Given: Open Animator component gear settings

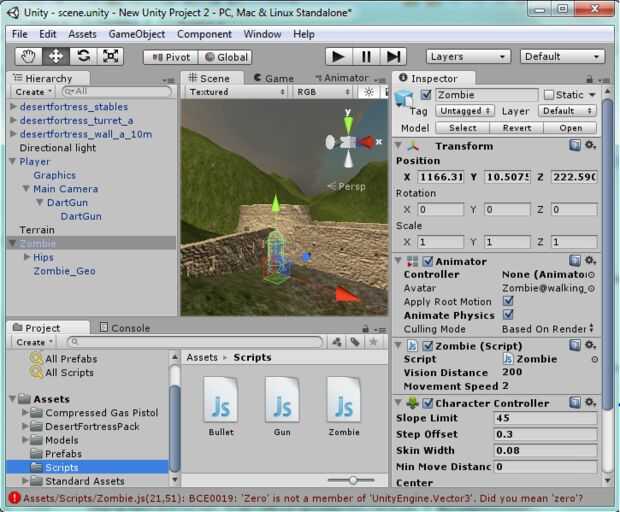Looking at the screenshot, I should pyautogui.click(x=590, y=261).
